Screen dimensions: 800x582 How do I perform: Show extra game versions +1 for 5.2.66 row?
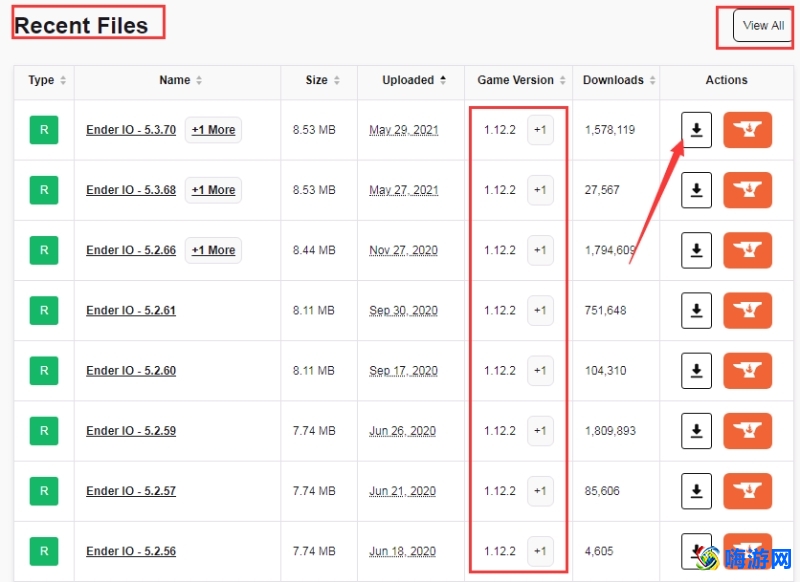click(x=540, y=250)
